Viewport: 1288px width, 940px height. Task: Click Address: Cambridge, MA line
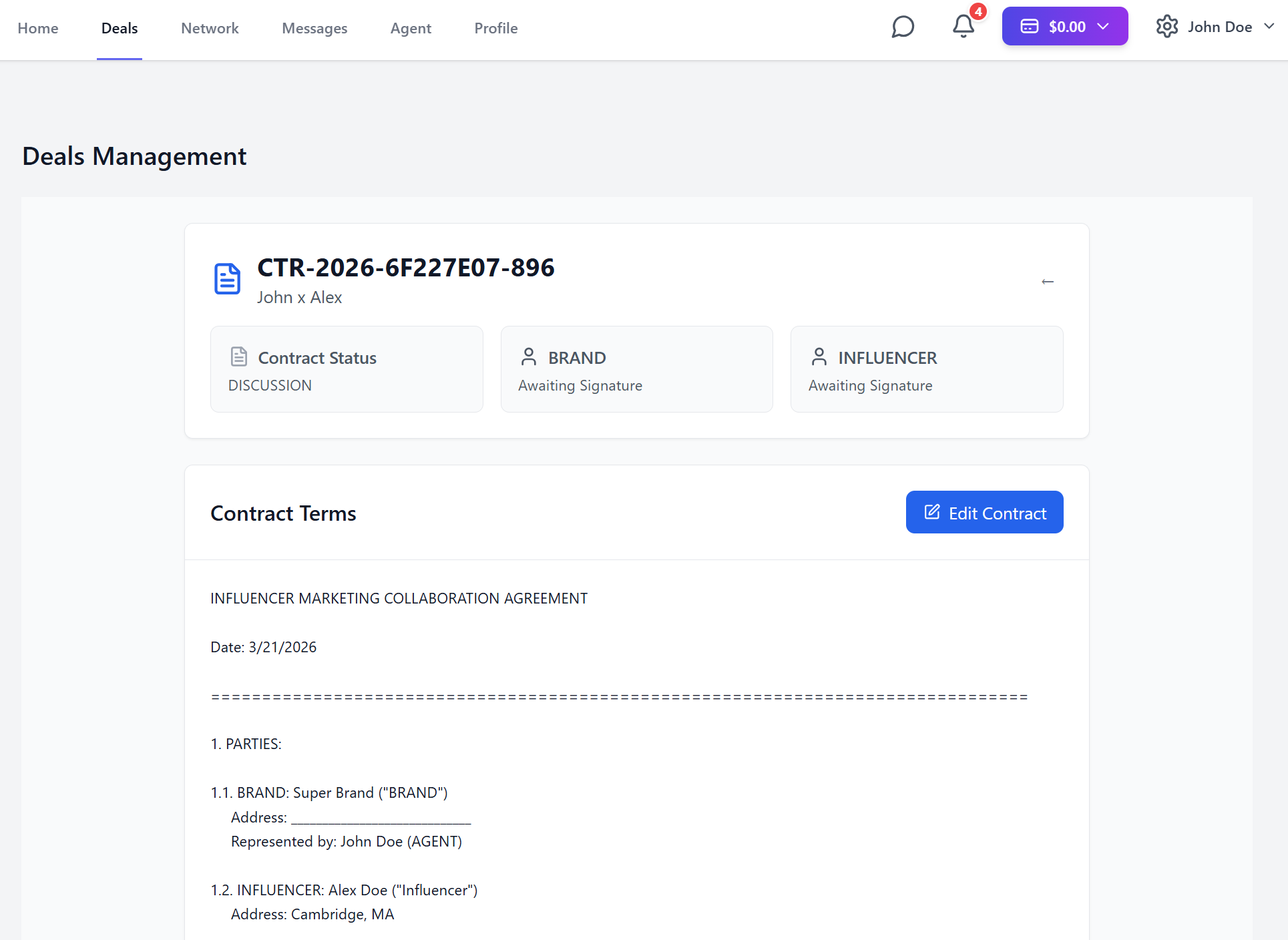[312, 914]
